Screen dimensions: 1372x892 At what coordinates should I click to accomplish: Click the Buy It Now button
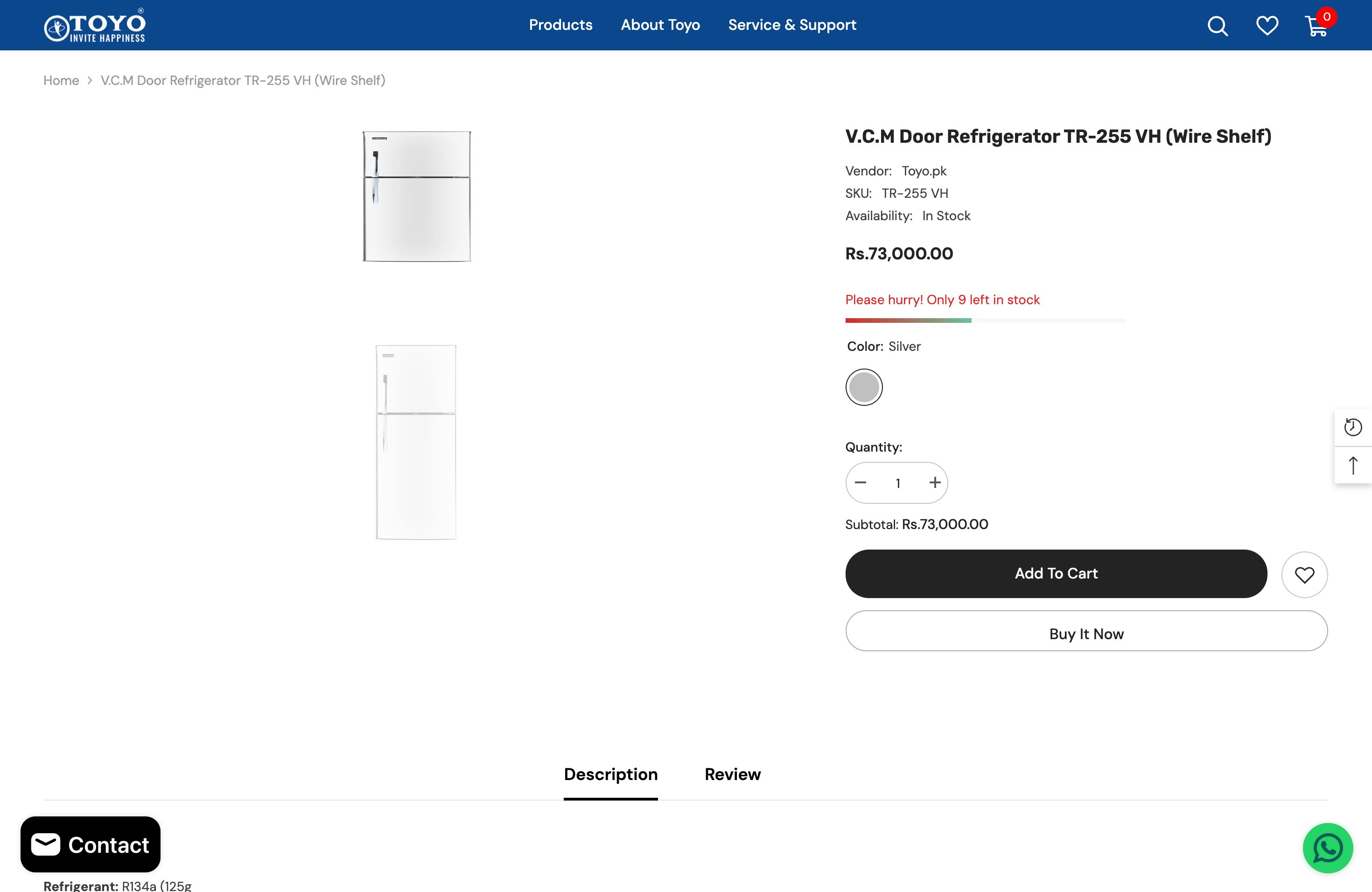click(1086, 634)
